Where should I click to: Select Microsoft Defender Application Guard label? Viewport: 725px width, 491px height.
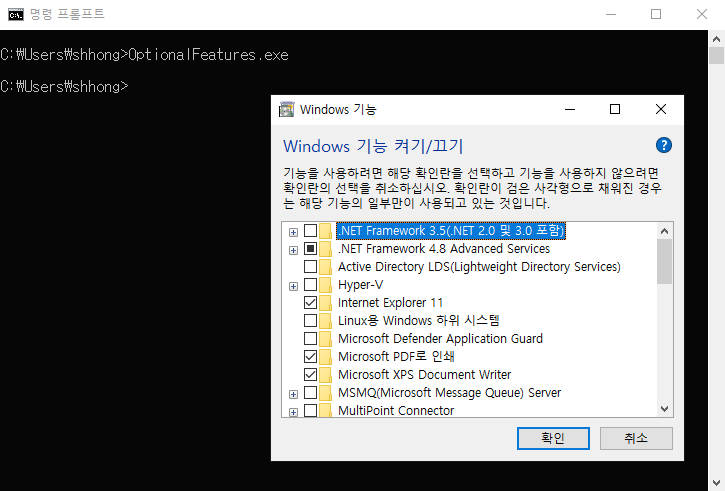[440, 338]
